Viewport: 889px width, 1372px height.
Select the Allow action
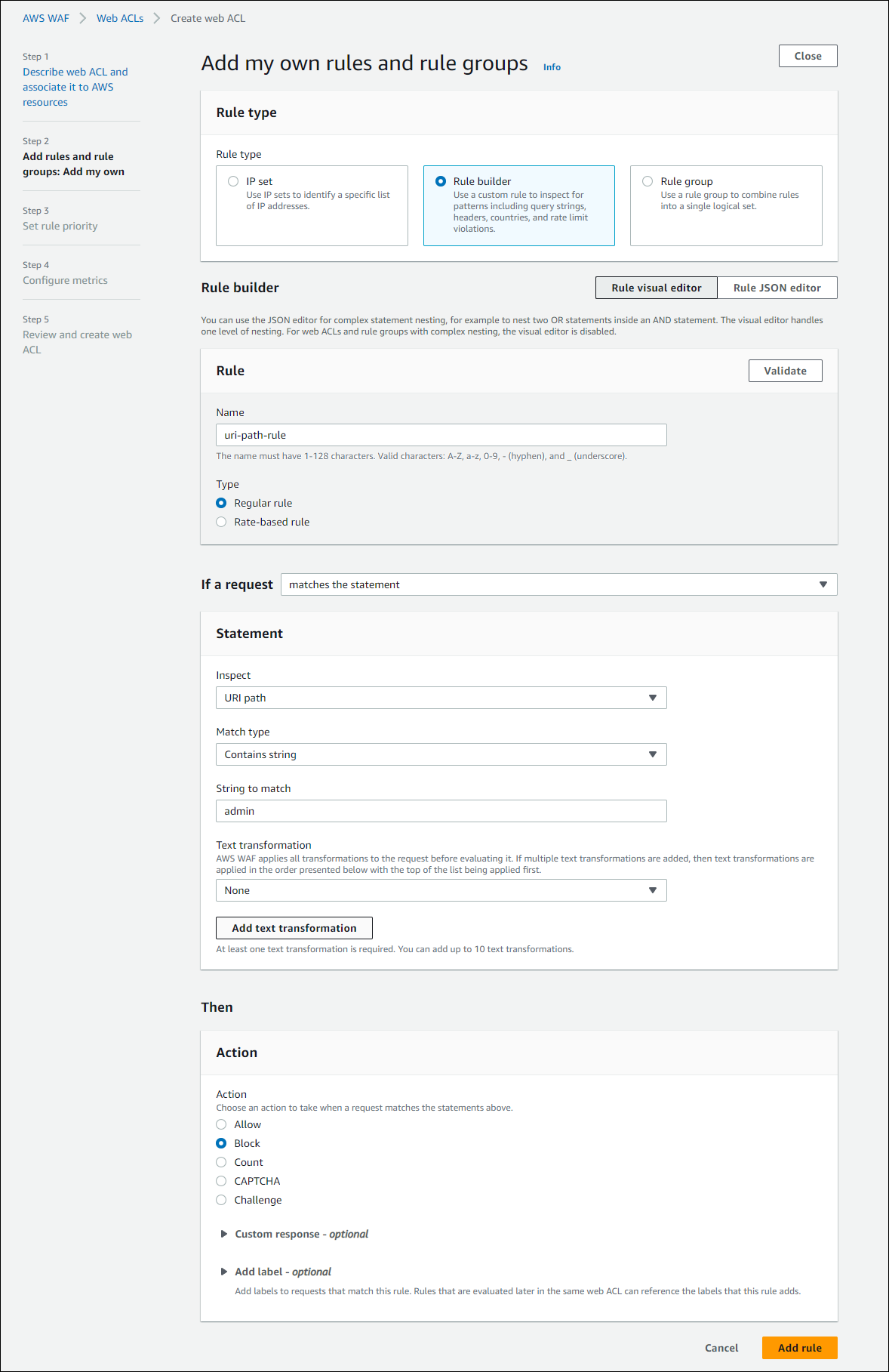221,1124
